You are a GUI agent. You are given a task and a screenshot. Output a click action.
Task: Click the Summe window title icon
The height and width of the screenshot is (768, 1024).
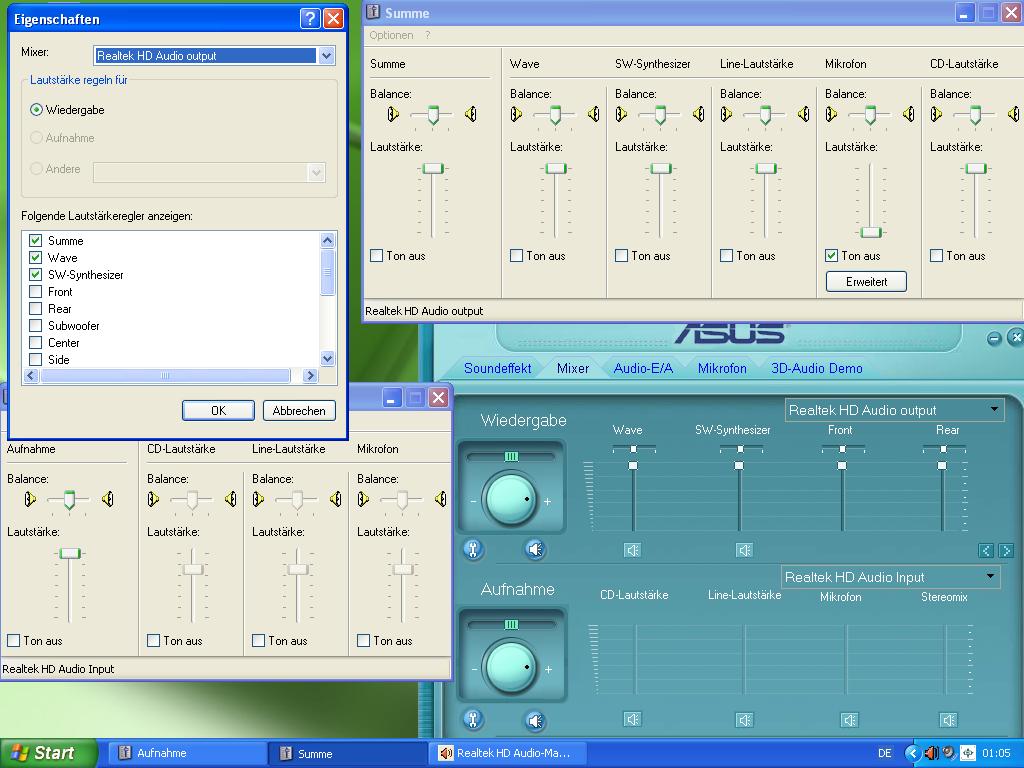click(373, 12)
